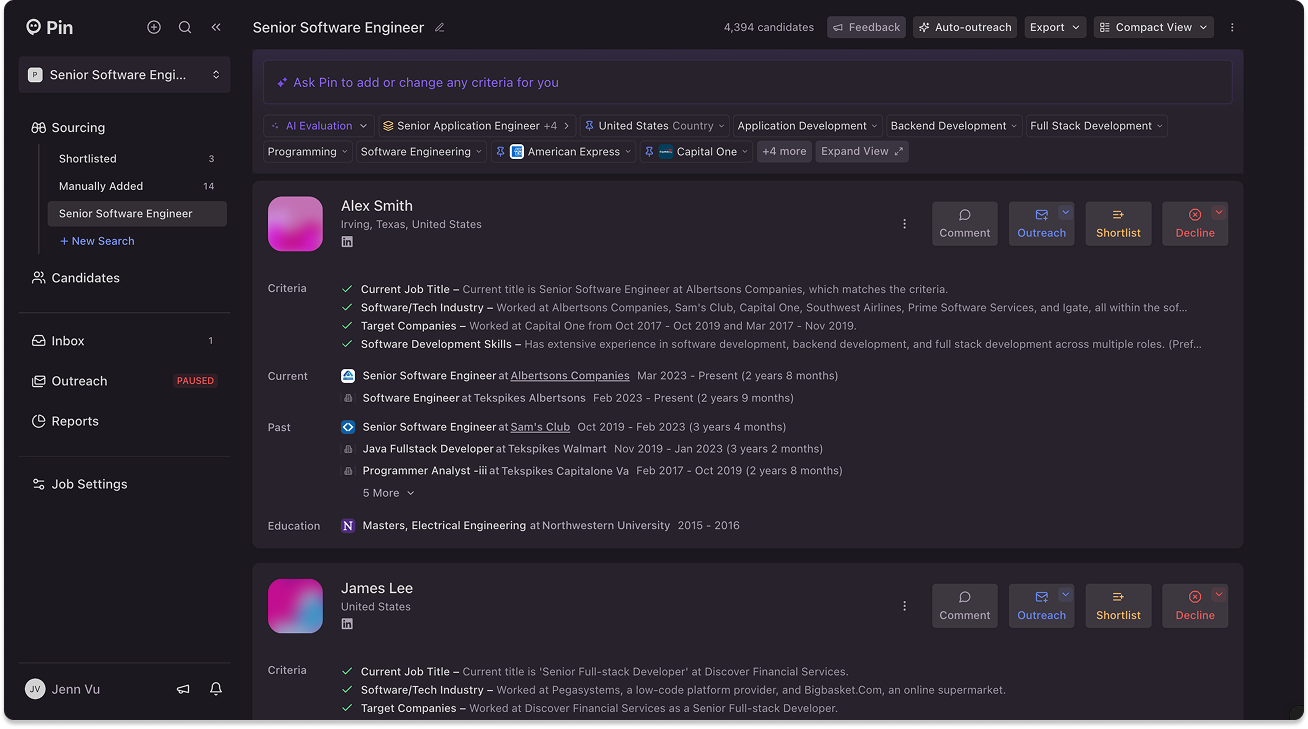Click the plus icon beside Pin logo
Viewport: 1308px width, 729px height.
coord(154,28)
